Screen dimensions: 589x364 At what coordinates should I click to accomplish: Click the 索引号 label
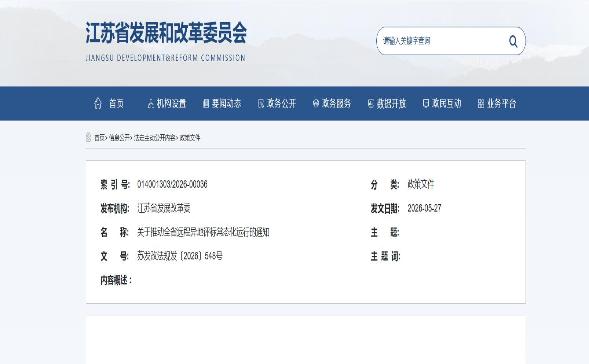[x=115, y=184]
